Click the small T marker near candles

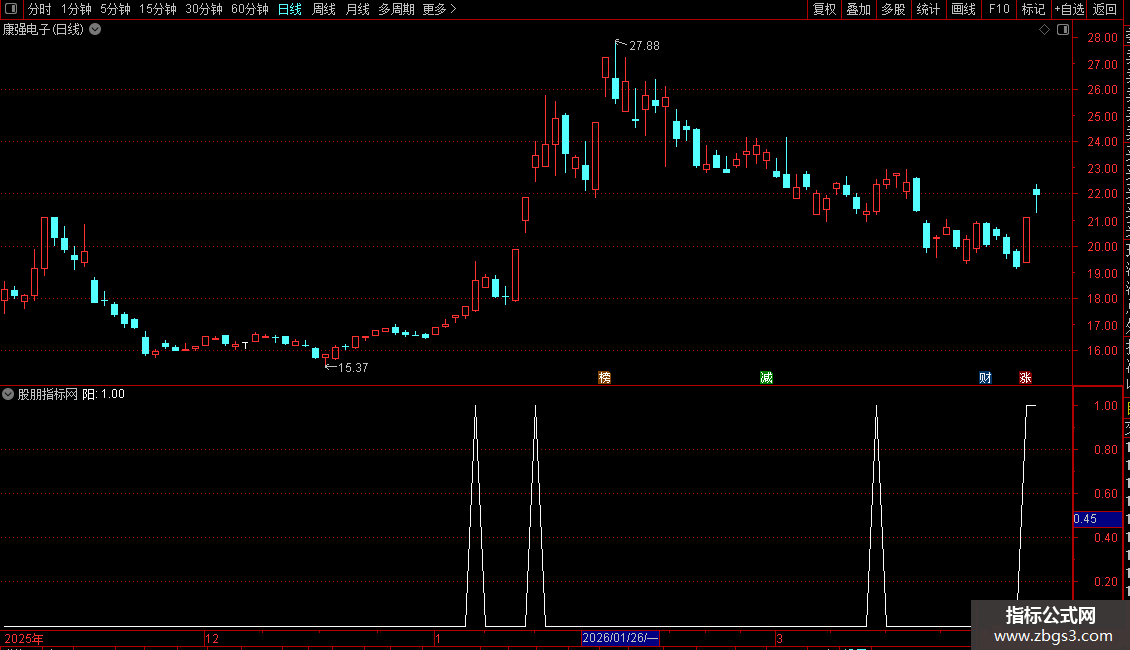click(245, 345)
